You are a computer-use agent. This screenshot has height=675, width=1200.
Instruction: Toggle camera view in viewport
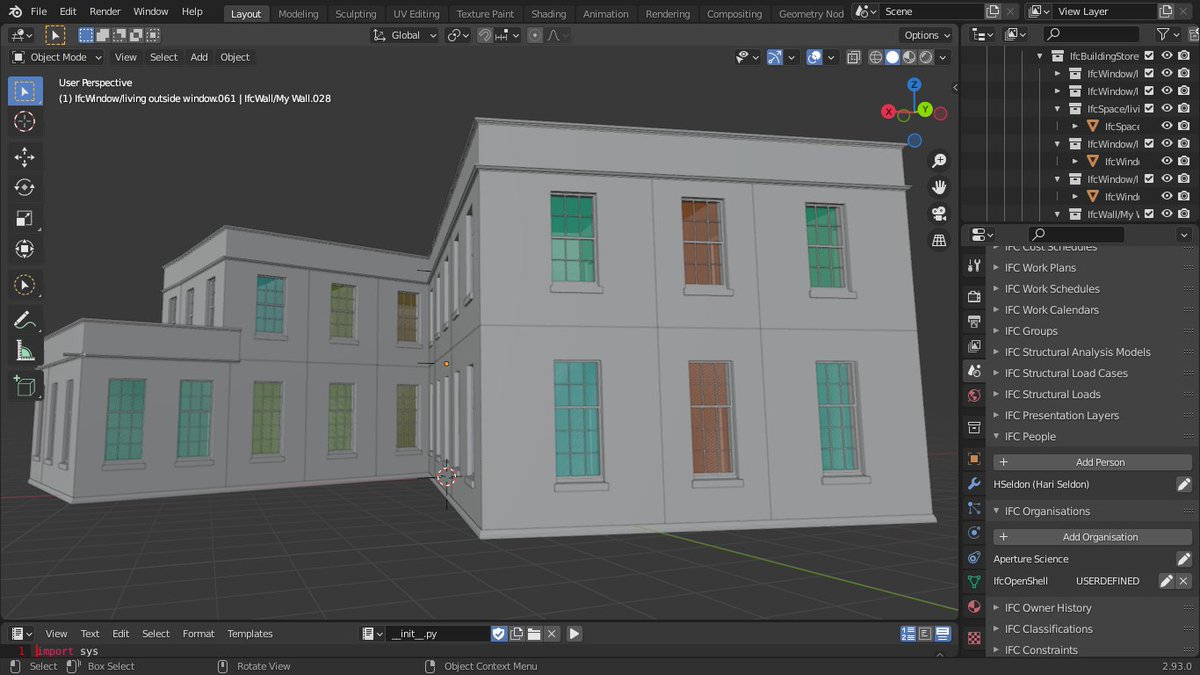939,214
